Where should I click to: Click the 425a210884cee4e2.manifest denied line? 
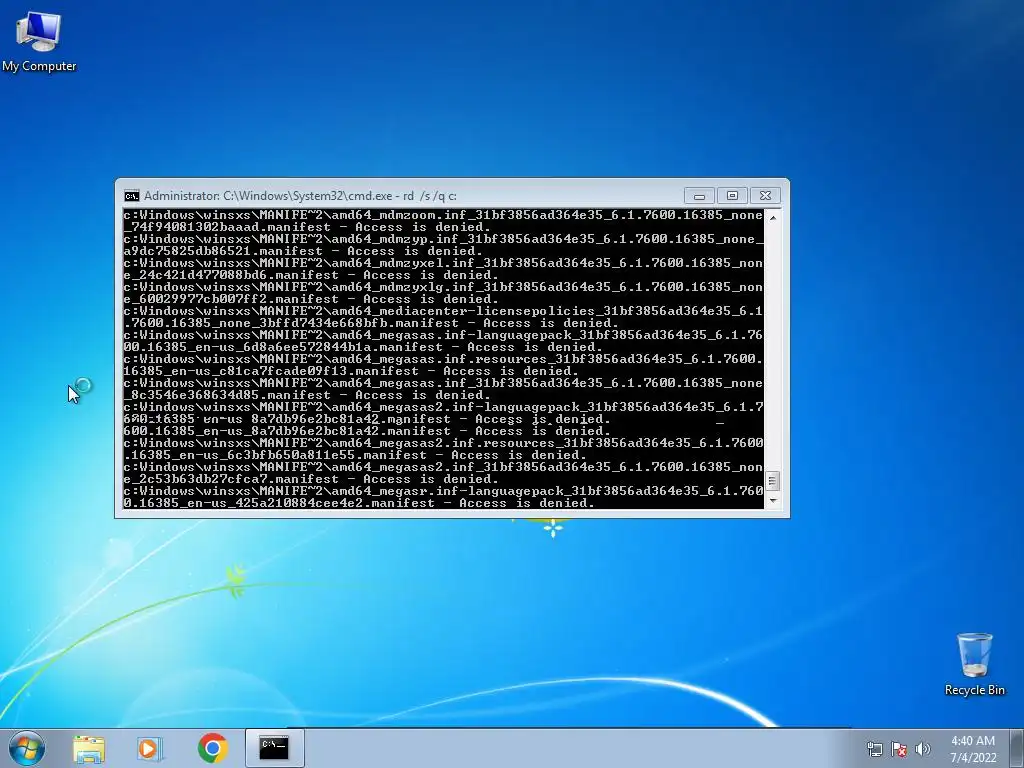point(359,503)
